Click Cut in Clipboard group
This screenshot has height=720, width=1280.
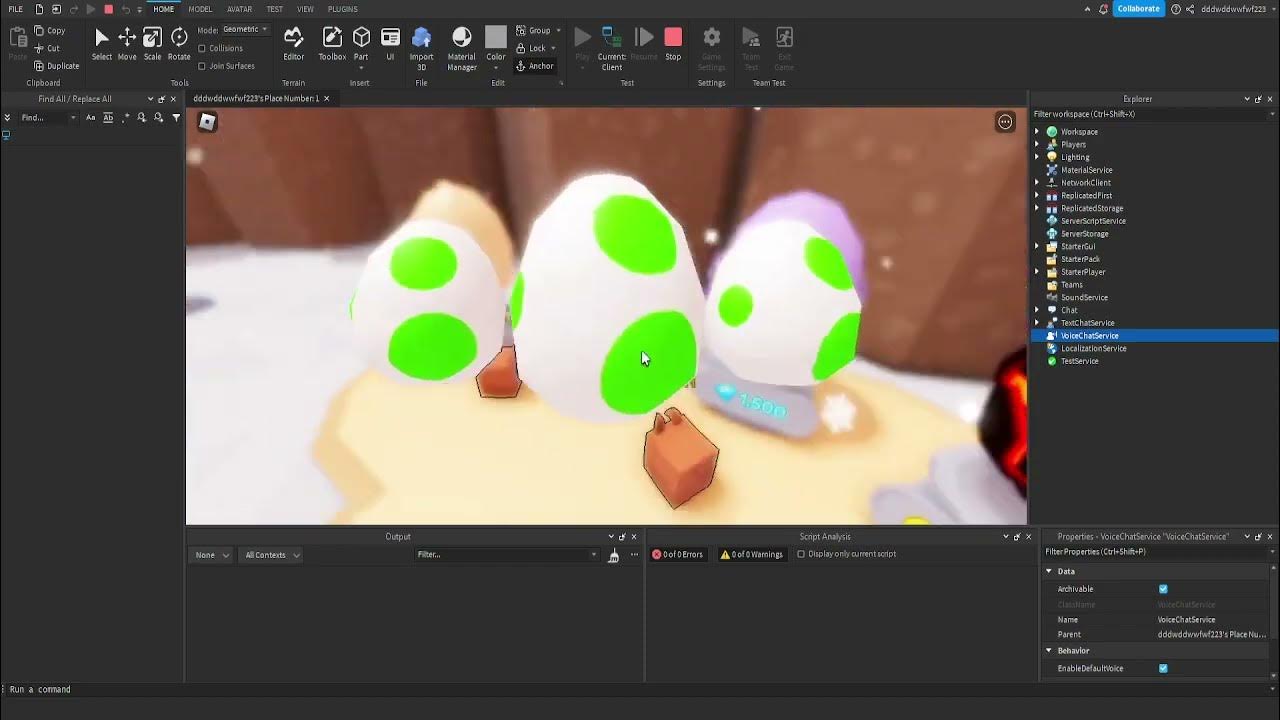click(x=47, y=48)
